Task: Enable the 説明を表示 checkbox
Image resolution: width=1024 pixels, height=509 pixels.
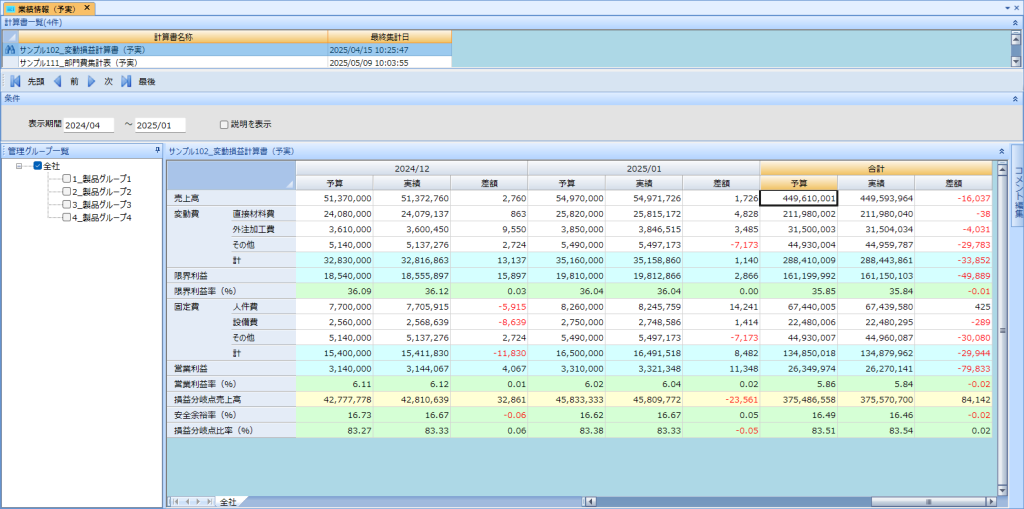Action: tap(224, 125)
